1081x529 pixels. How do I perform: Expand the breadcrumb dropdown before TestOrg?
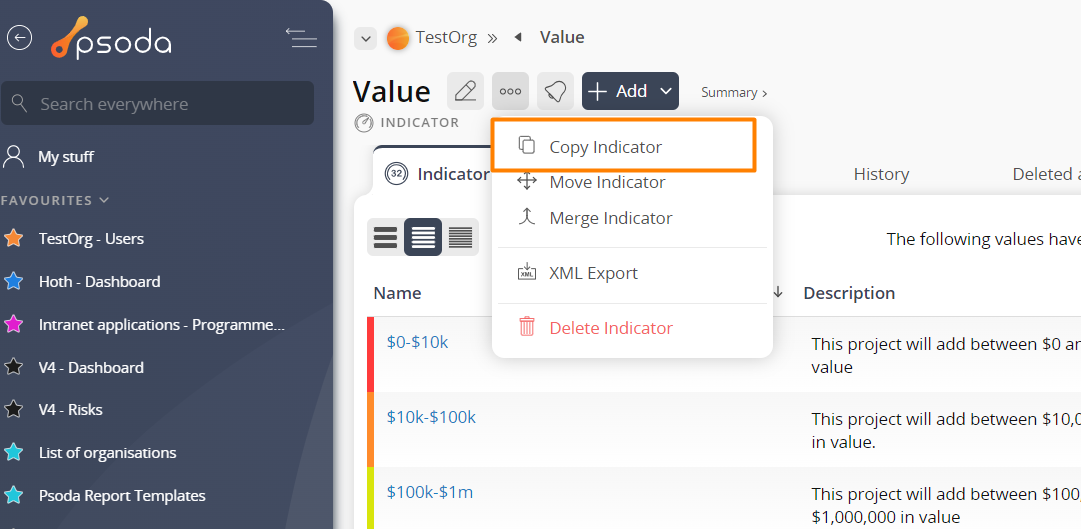pos(366,38)
